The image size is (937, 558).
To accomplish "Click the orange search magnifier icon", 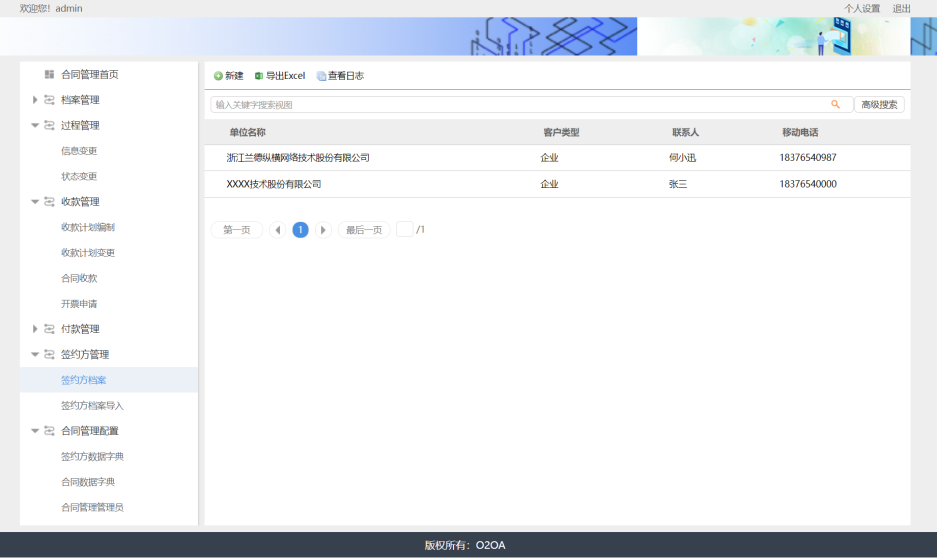I will coord(835,104).
